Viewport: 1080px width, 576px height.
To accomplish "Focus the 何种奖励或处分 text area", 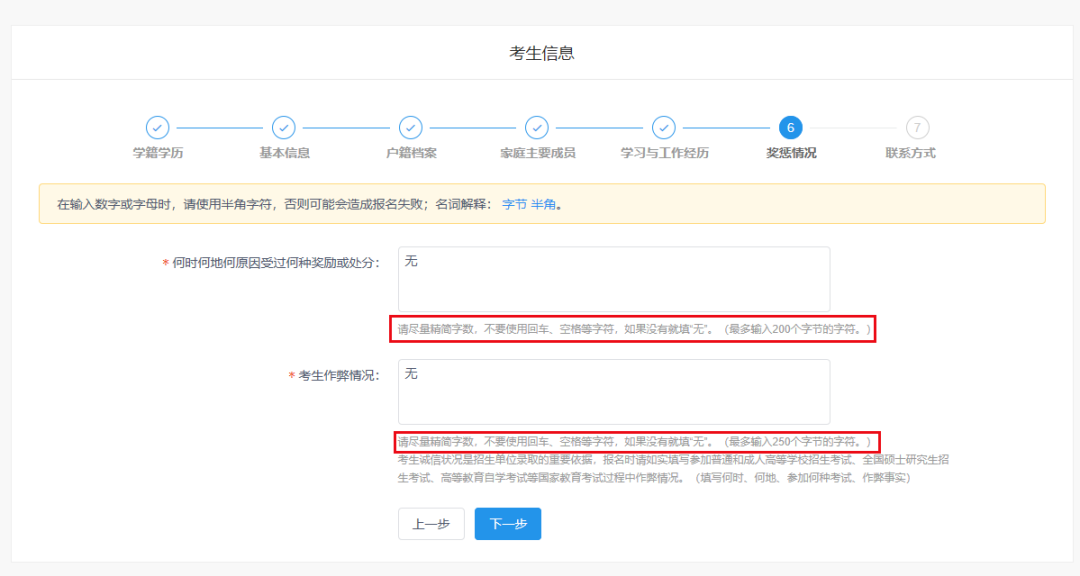I will pos(613,279).
